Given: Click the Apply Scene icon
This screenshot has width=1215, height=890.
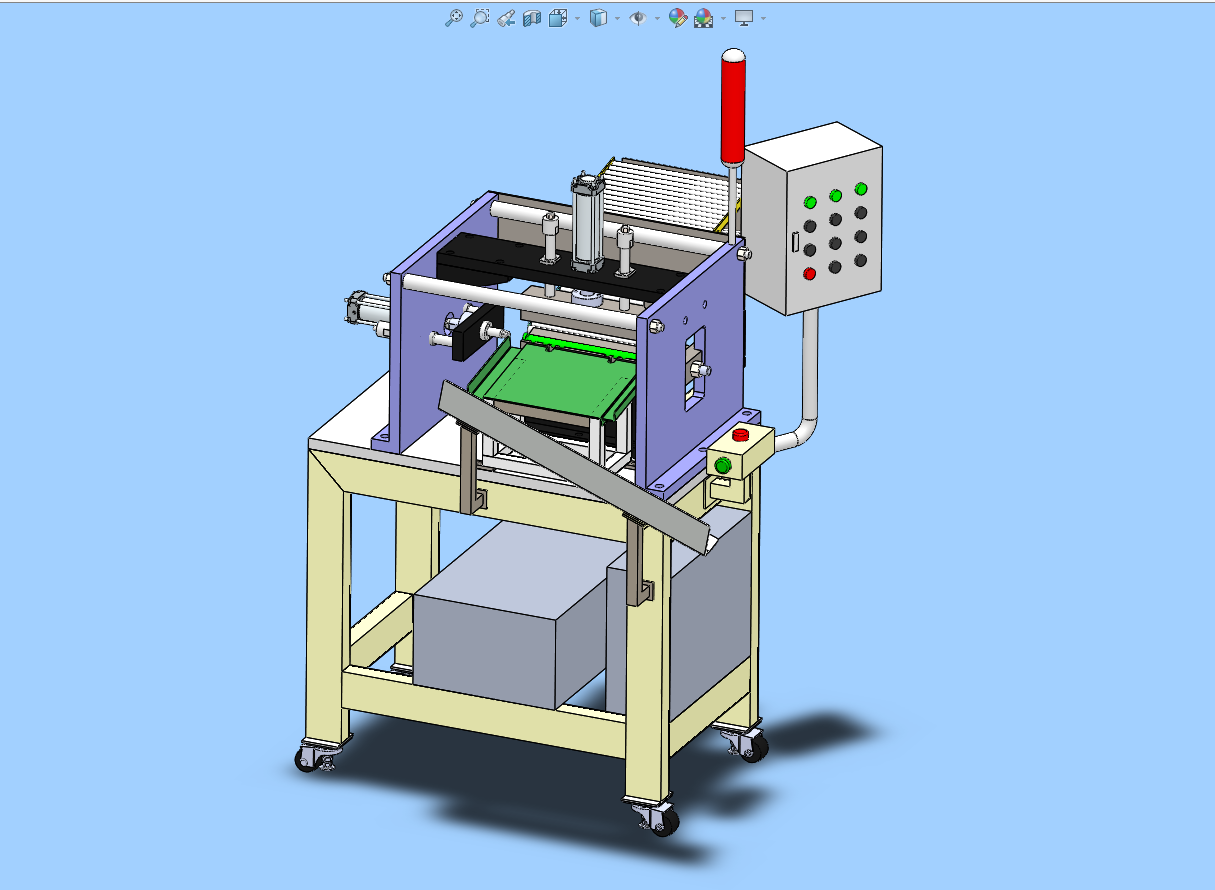Looking at the screenshot, I should [x=704, y=17].
